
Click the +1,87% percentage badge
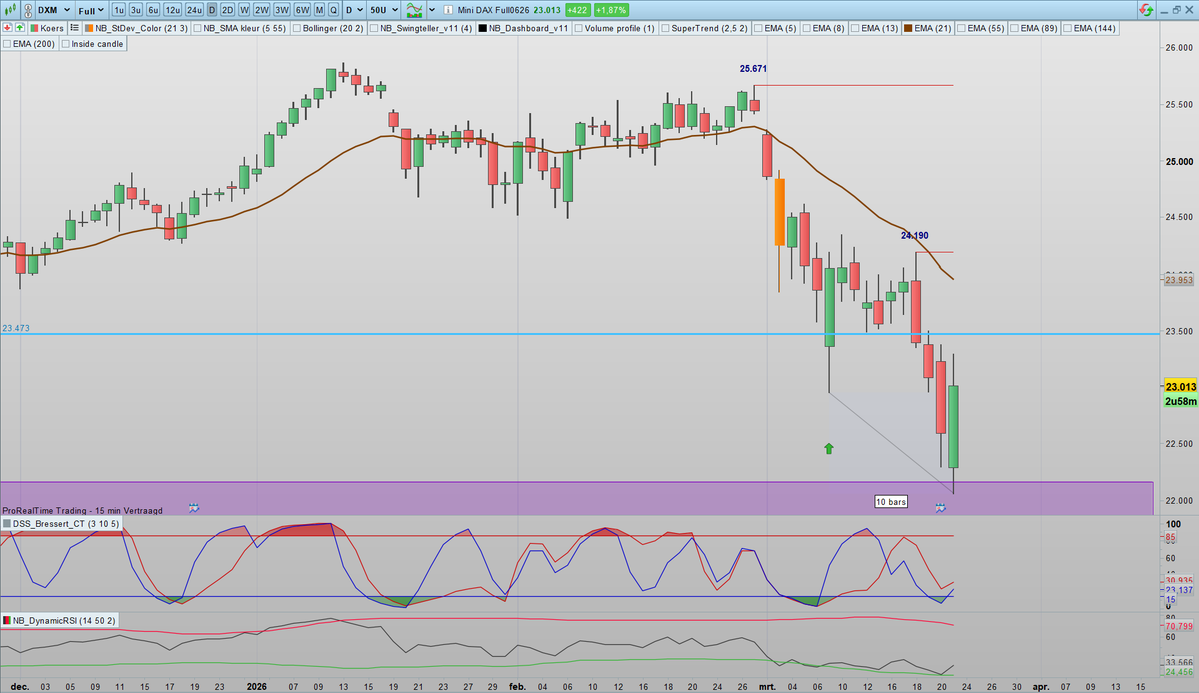click(612, 9)
